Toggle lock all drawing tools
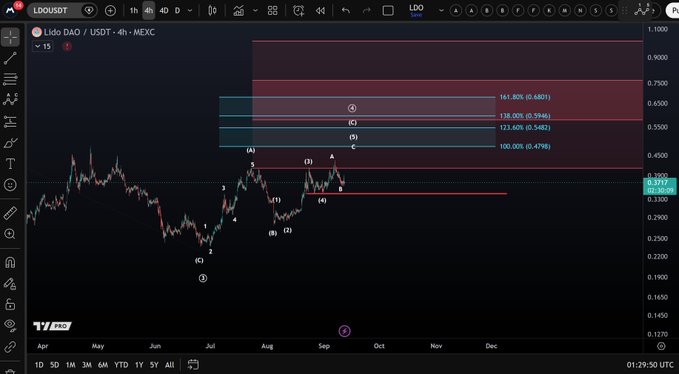 pyautogui.click(x=10, y=305)
